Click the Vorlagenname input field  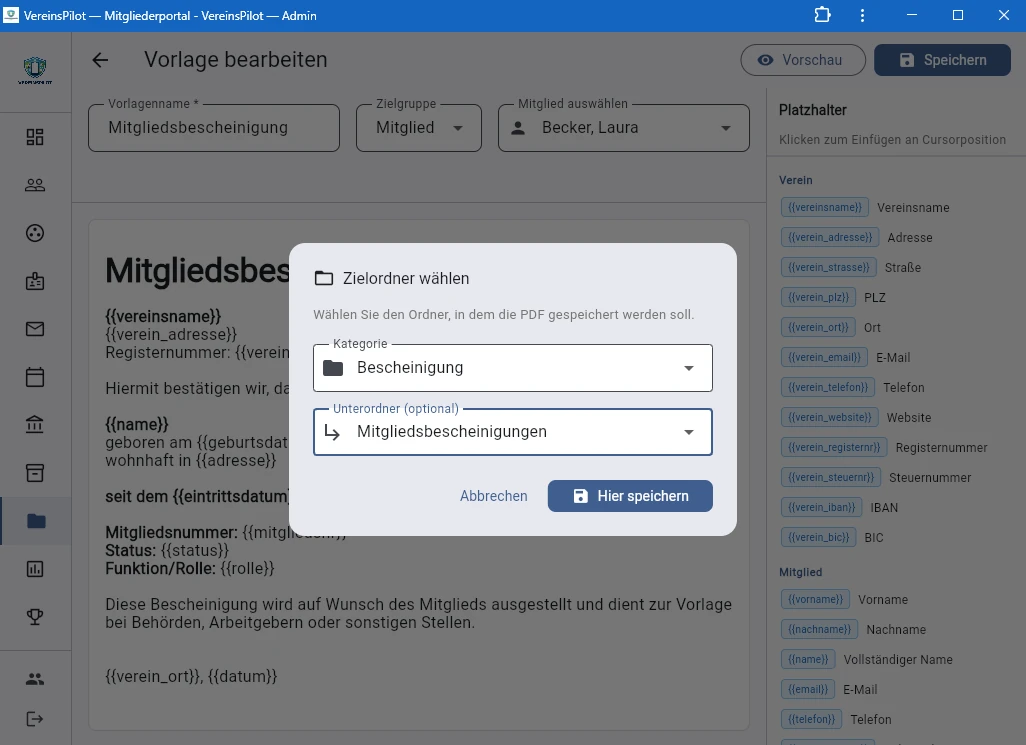tap(213, 128)
